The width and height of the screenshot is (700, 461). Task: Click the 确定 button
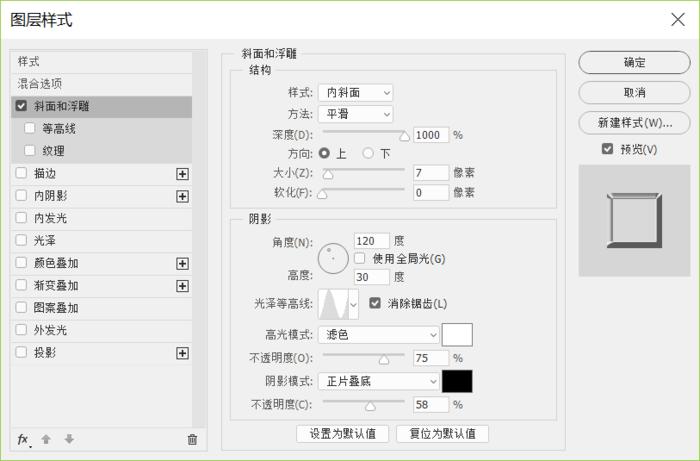634,62
